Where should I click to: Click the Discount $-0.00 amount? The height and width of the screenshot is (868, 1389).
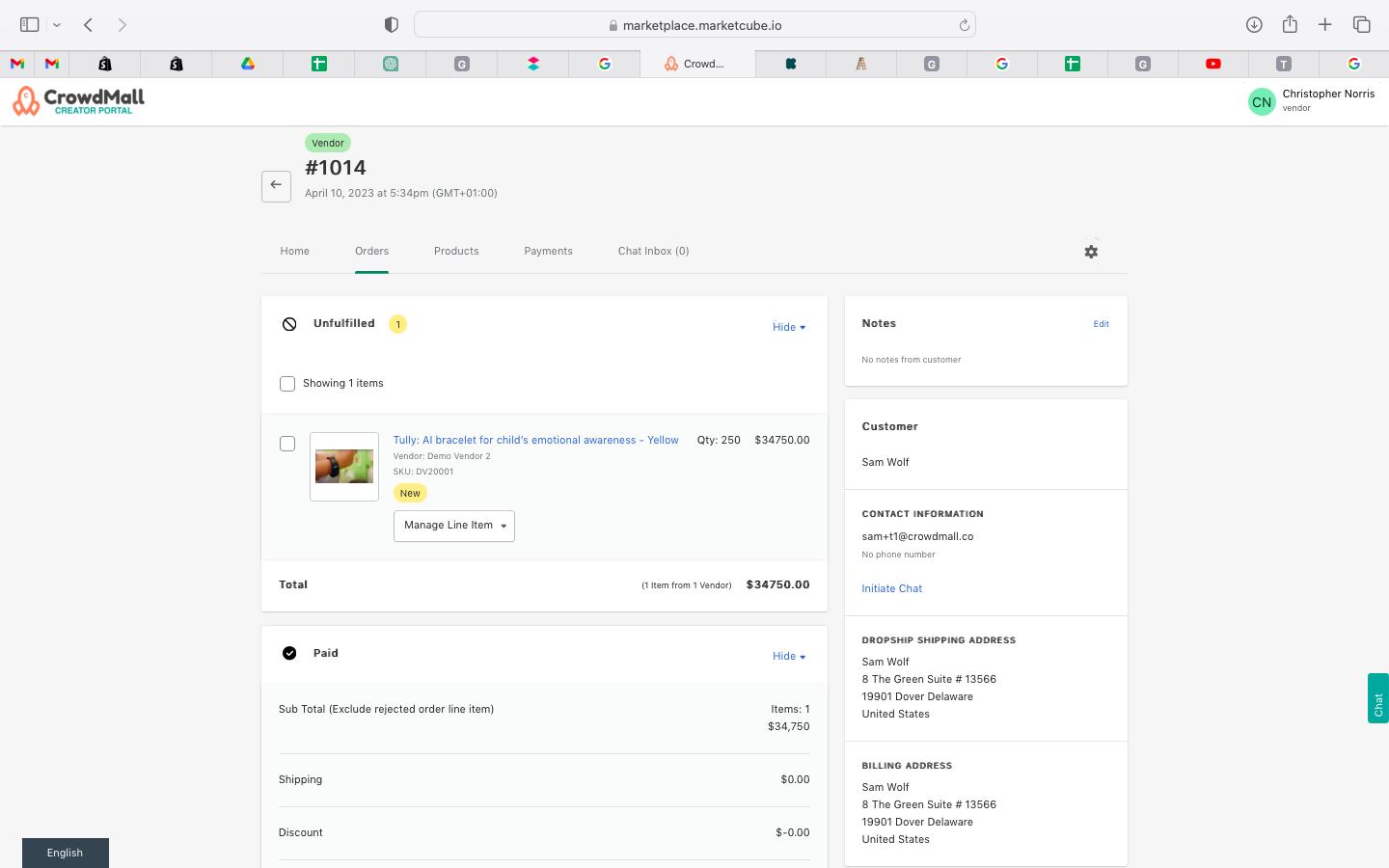click(793, 832)
